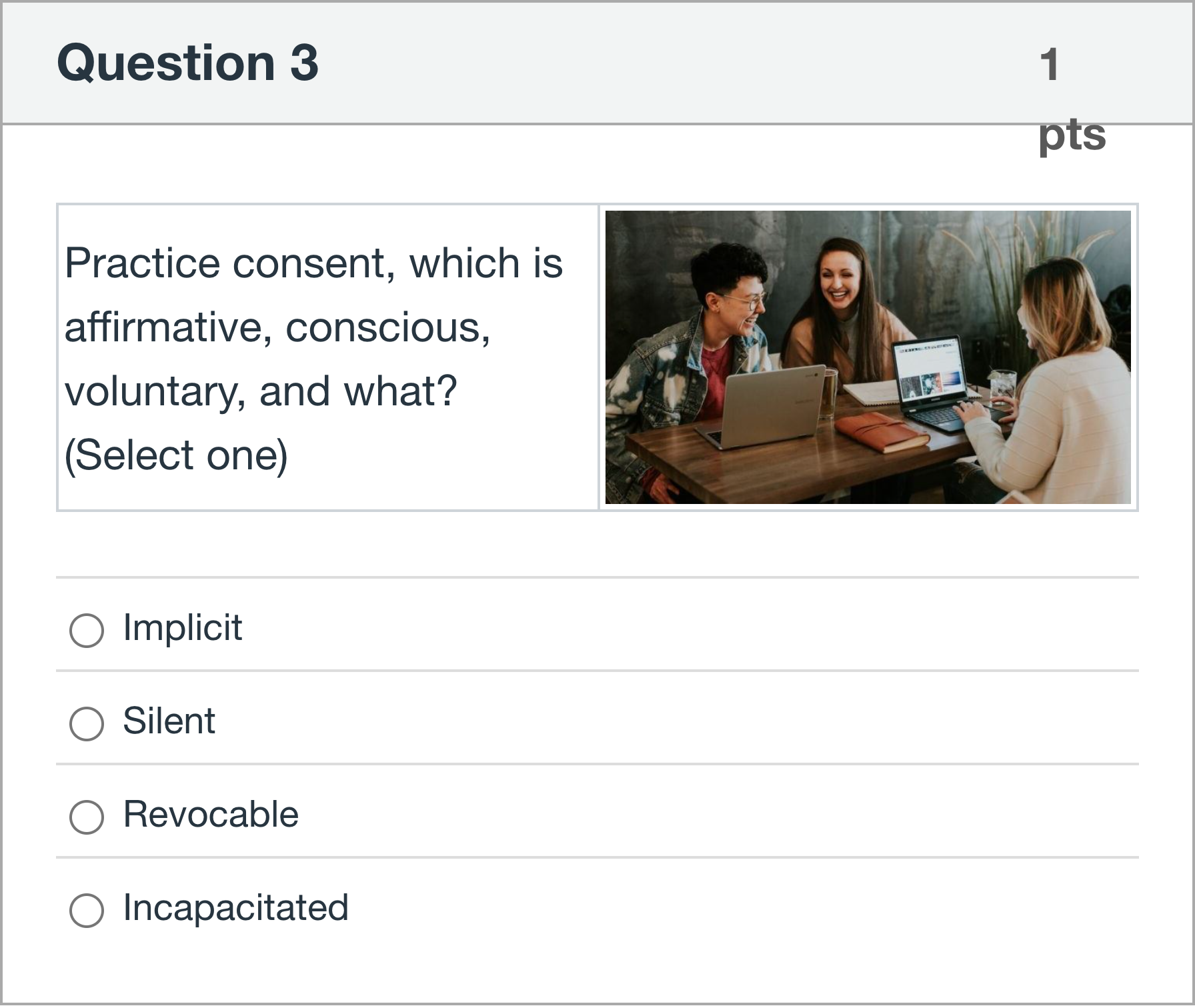Click the Silent answer label text
The height and width of the screenshot is (1008, 1195).
pos(169,721)
